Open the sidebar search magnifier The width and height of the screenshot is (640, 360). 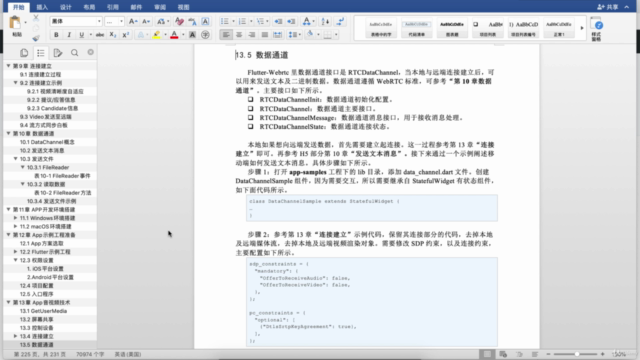pos(74,53)
